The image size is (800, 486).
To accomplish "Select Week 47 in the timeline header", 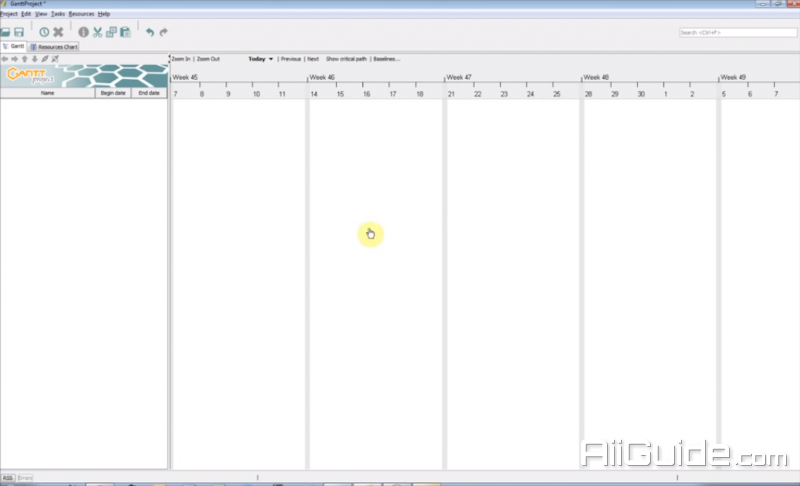I will (459, 78).
